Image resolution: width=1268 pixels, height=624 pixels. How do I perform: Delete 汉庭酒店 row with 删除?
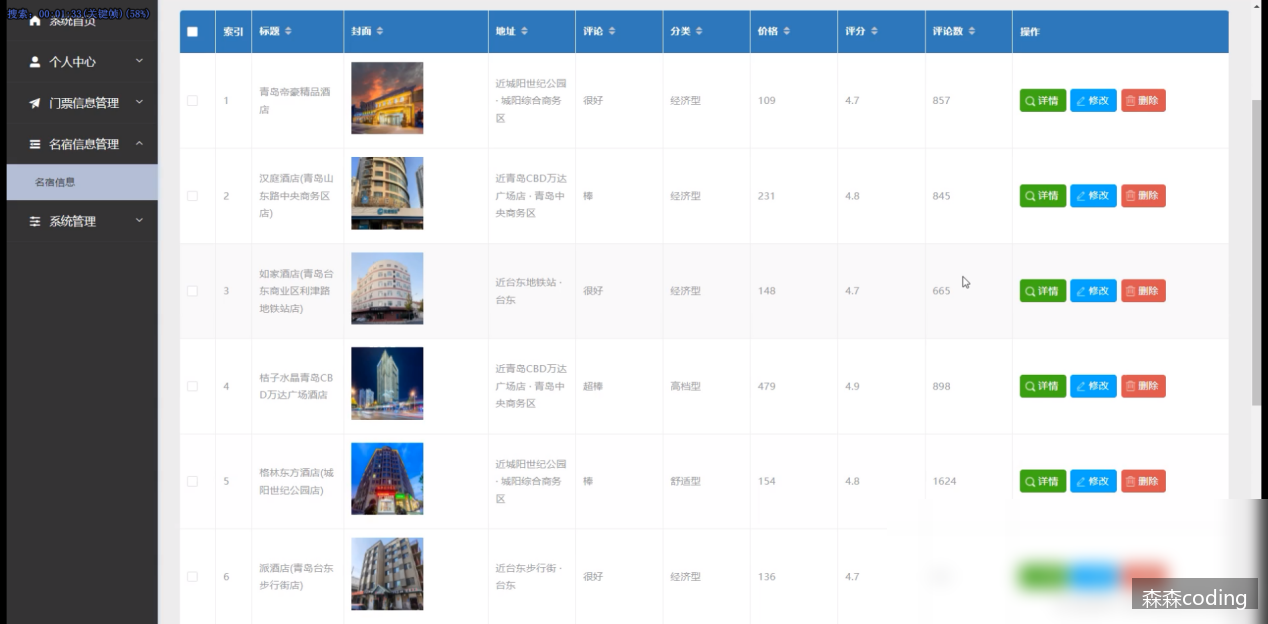click(x=1143, y=196)
